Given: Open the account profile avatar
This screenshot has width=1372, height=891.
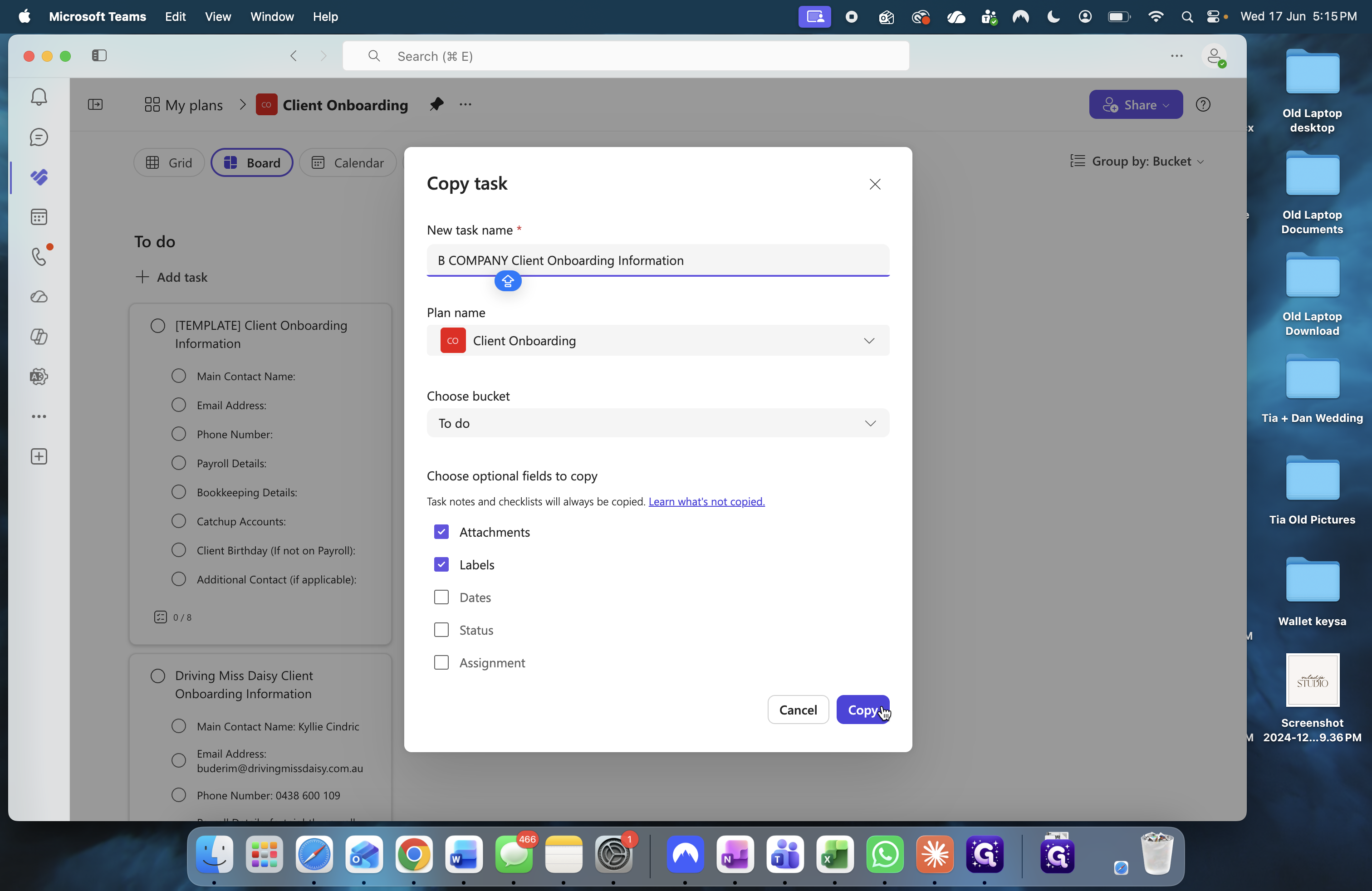Looking at the screenshot, I should coord(1214,56).
